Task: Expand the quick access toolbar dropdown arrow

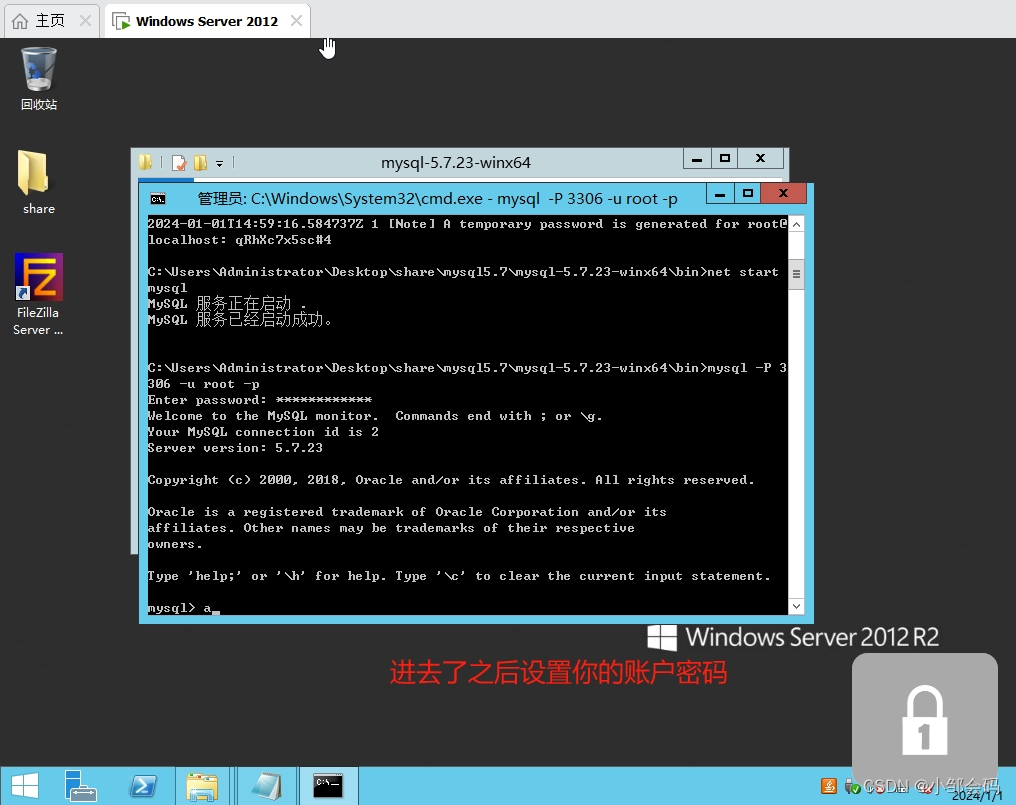Action: click(220, 163)
